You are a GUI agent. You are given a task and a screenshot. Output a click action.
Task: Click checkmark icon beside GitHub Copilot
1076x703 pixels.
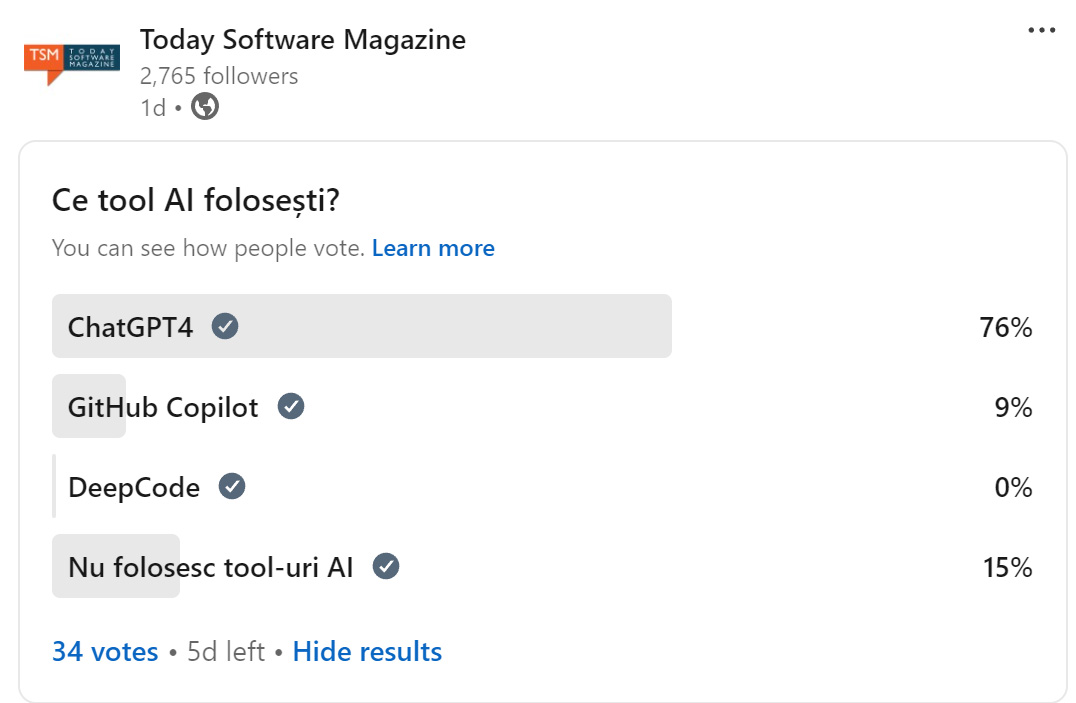click(291, 407)
